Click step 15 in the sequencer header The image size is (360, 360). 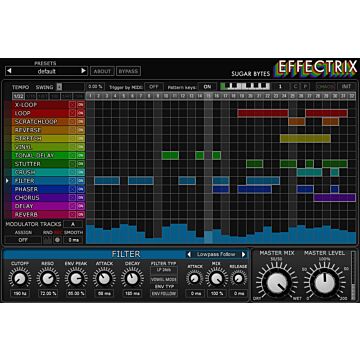click(x=208, y=96)
